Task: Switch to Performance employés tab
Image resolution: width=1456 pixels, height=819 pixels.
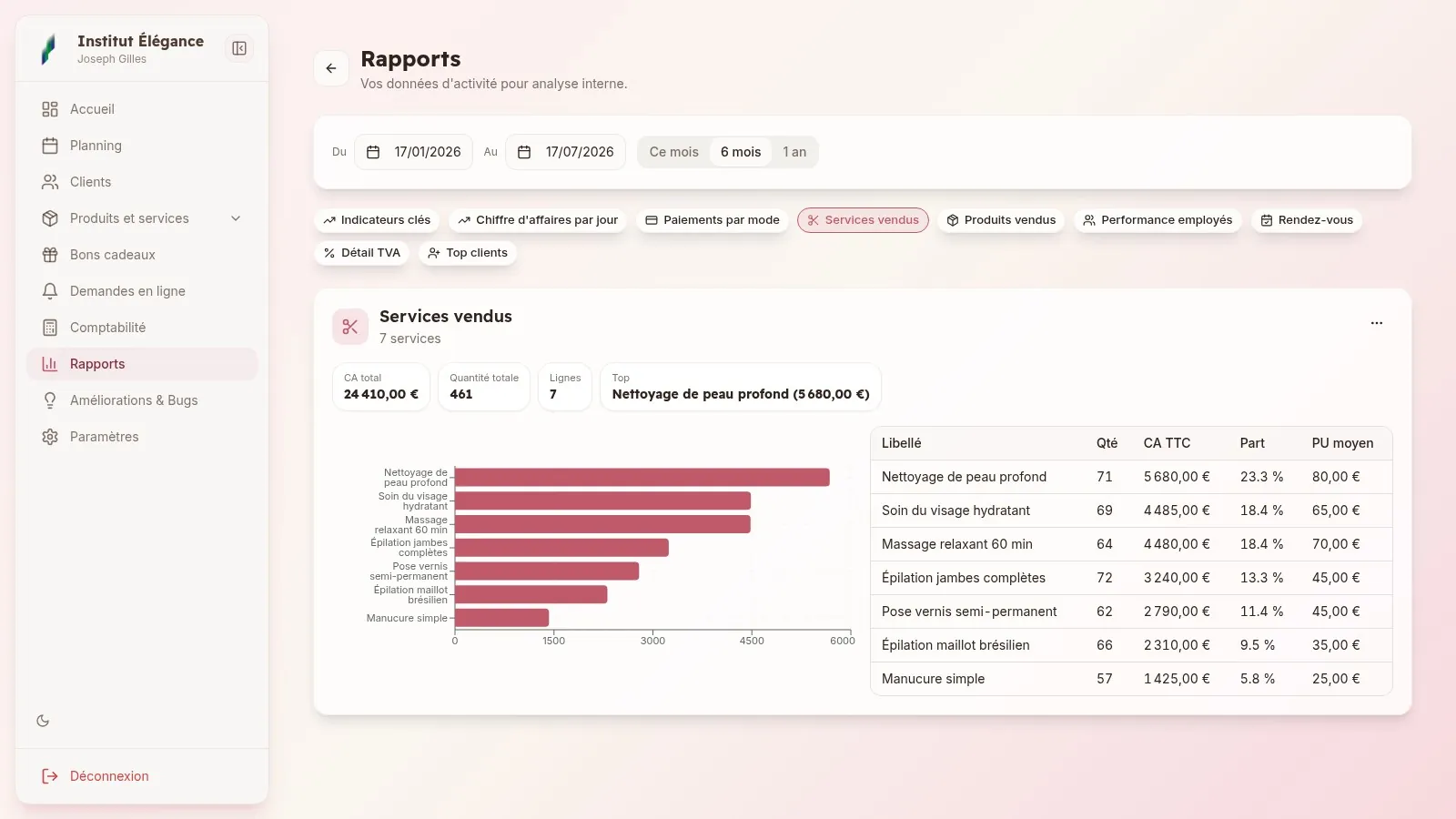Action: tap(1158, 220)
